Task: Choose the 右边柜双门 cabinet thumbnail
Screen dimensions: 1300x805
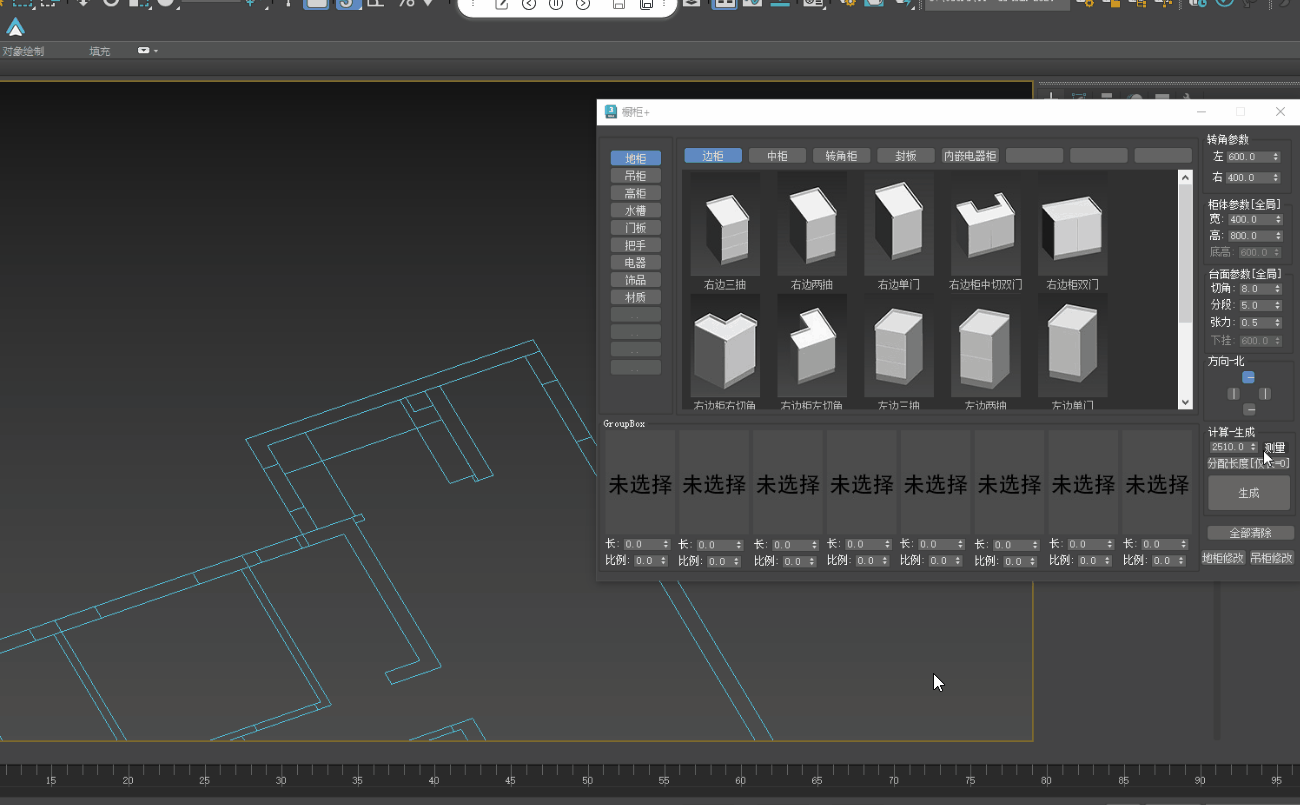Action: (1073, 225)
